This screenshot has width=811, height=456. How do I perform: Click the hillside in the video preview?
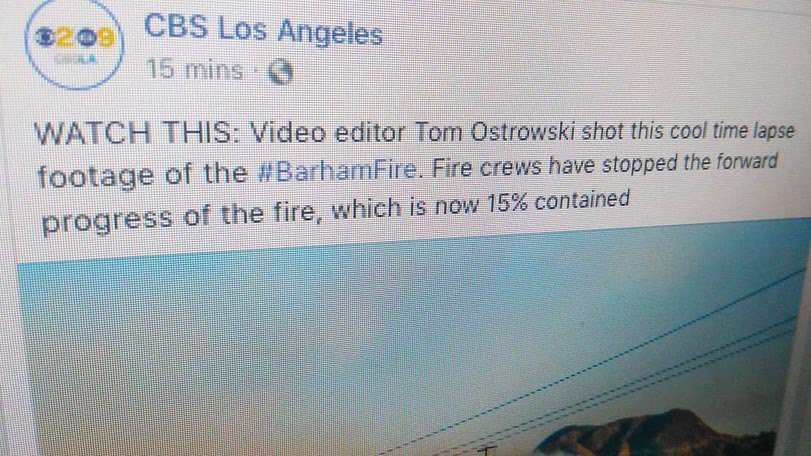coord(657,433)
